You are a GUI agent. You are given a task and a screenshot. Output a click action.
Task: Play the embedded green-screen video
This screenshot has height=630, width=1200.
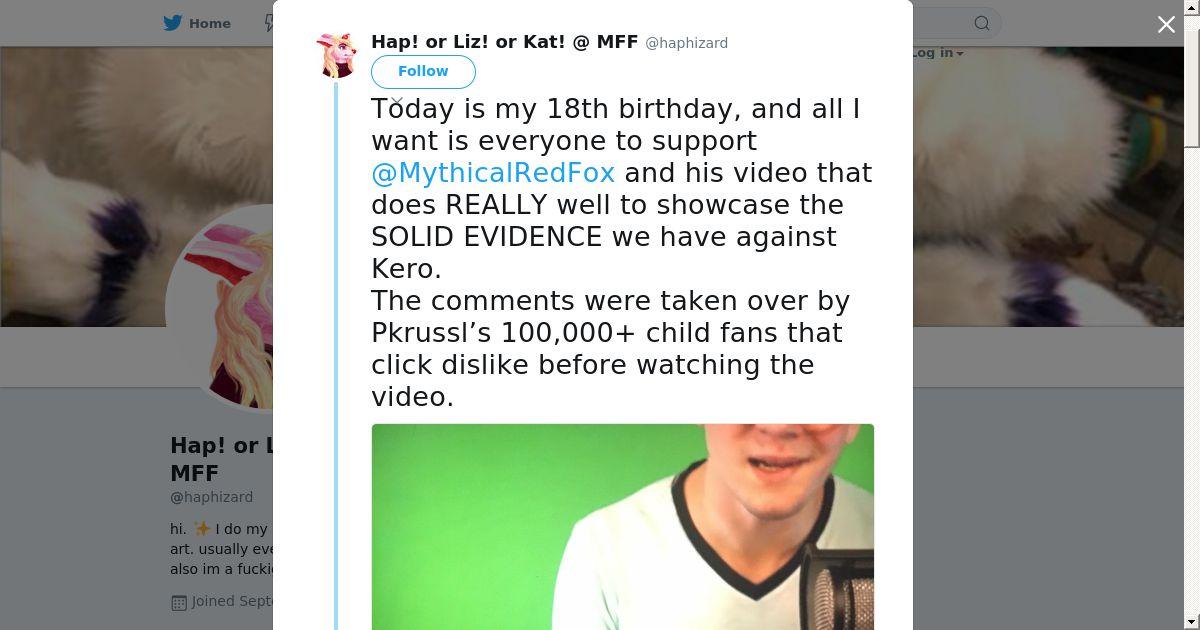[622, 526]
